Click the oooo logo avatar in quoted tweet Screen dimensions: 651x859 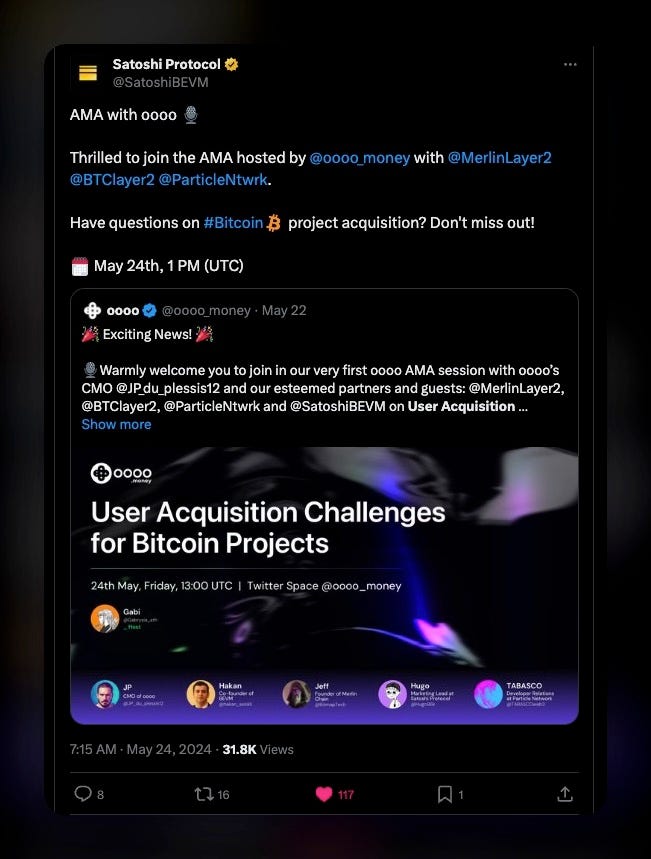coord(92,311)
